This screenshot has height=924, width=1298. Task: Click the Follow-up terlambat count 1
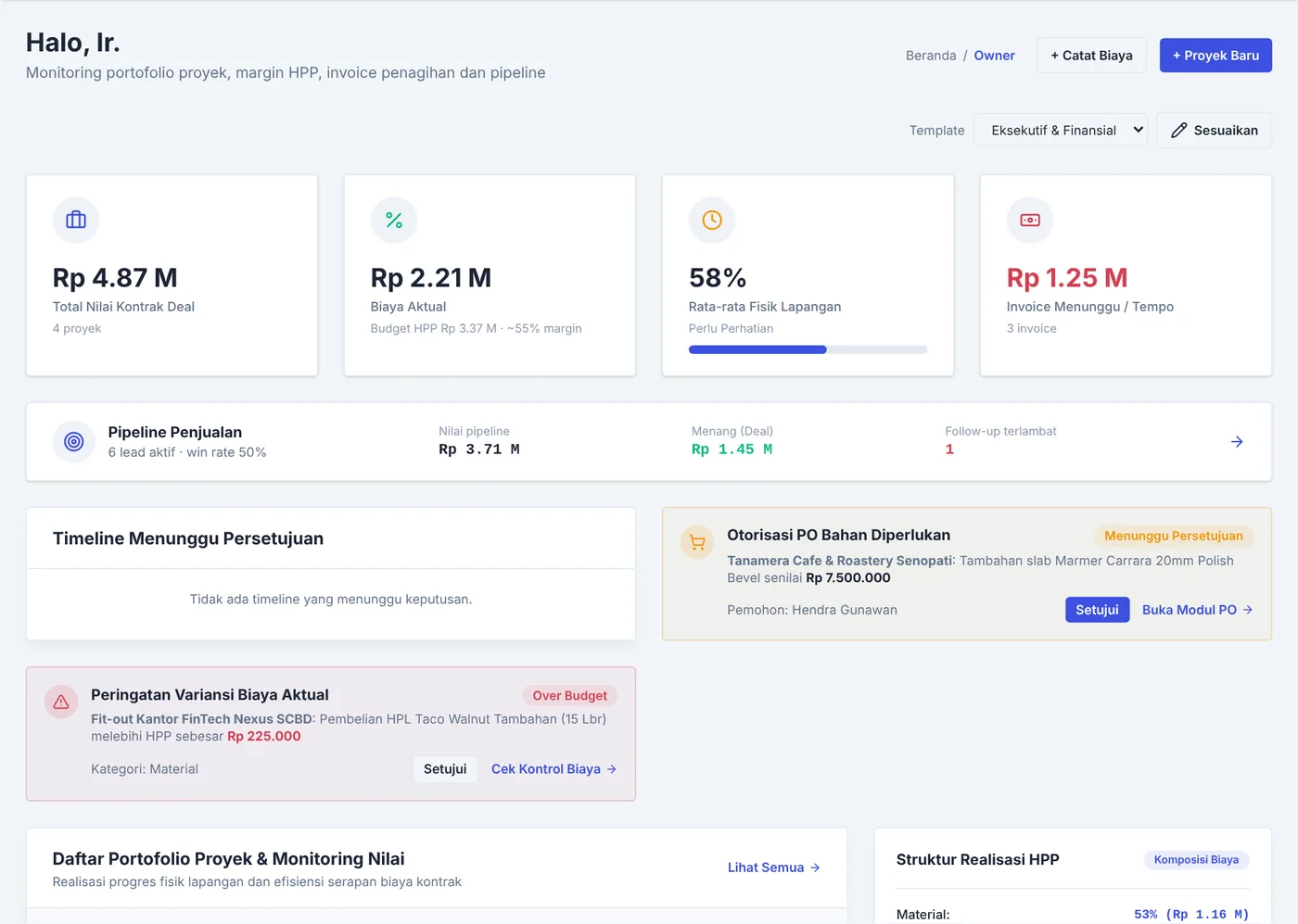(949, 449)
